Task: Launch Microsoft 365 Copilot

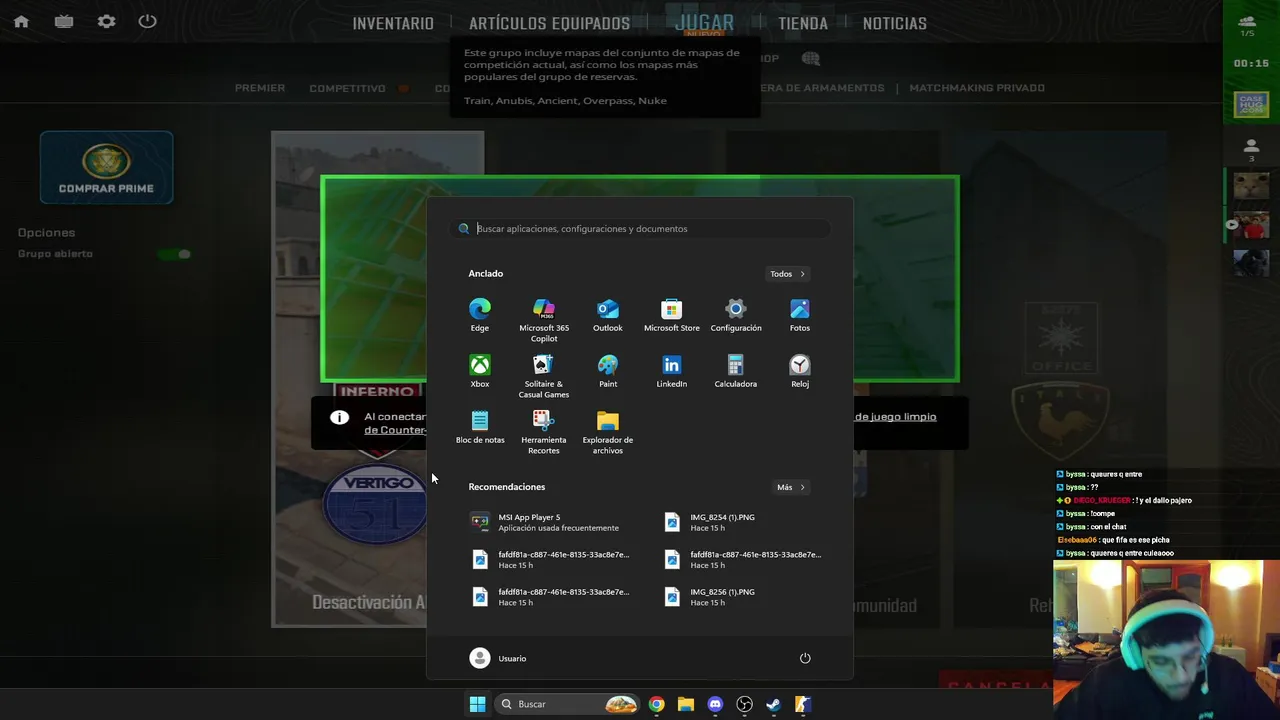Action: coord(544,320)
